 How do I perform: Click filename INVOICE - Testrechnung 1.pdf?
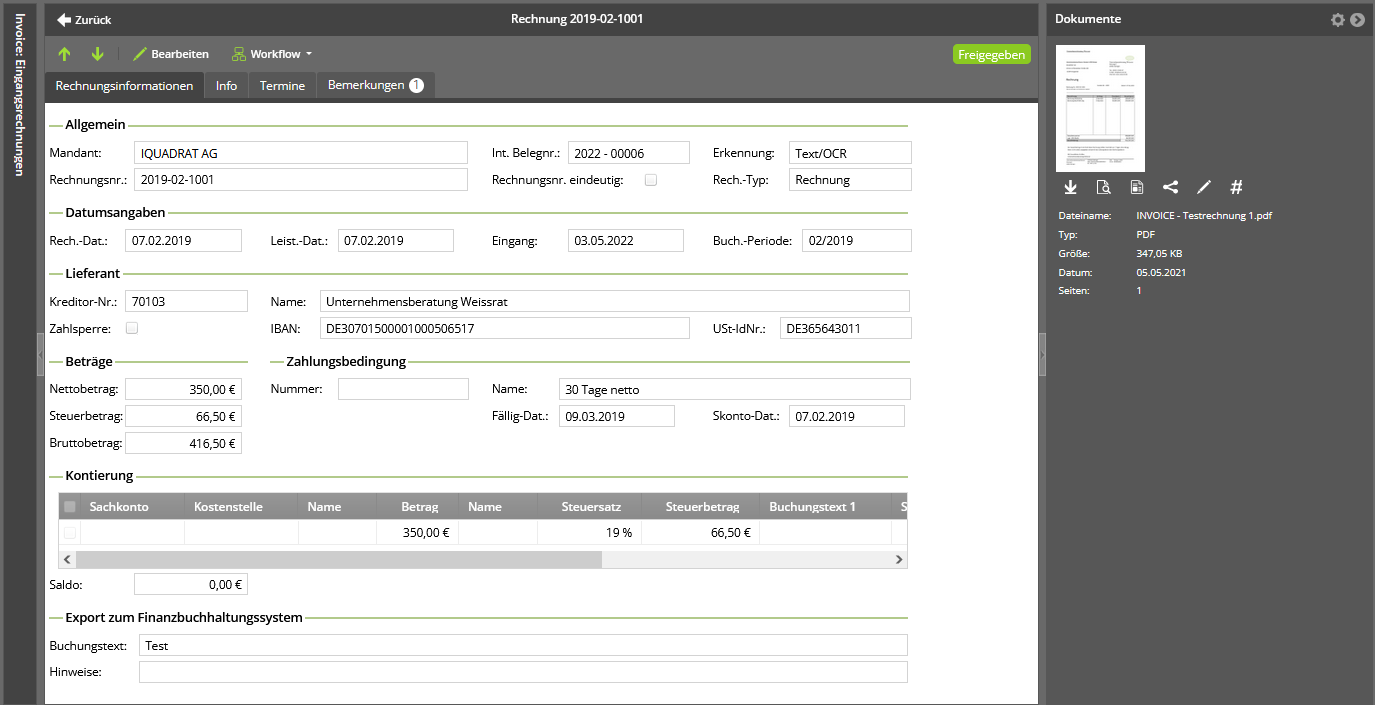point(1204,215)
